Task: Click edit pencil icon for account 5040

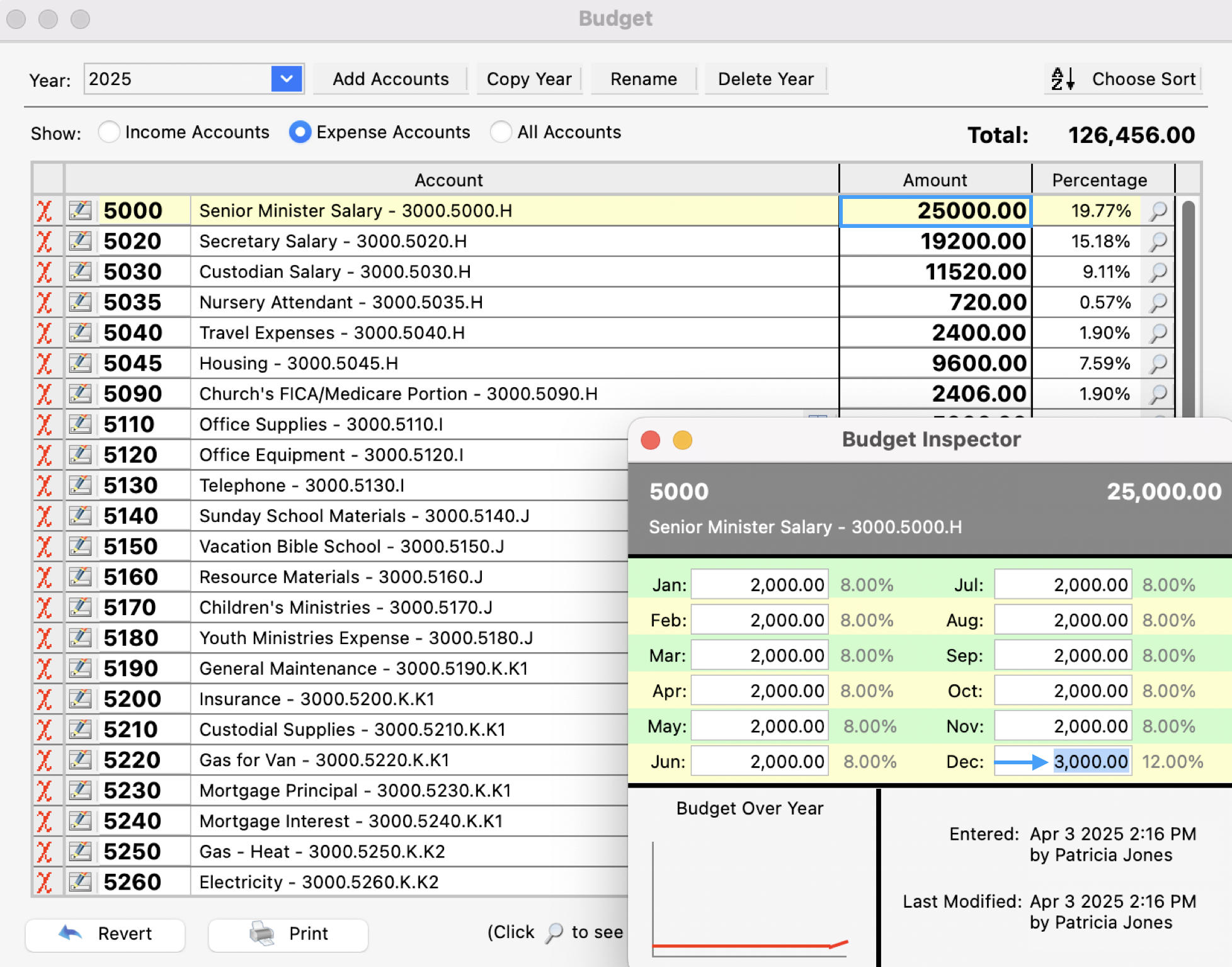Action: pyautogui.click(x=81, y=332)
